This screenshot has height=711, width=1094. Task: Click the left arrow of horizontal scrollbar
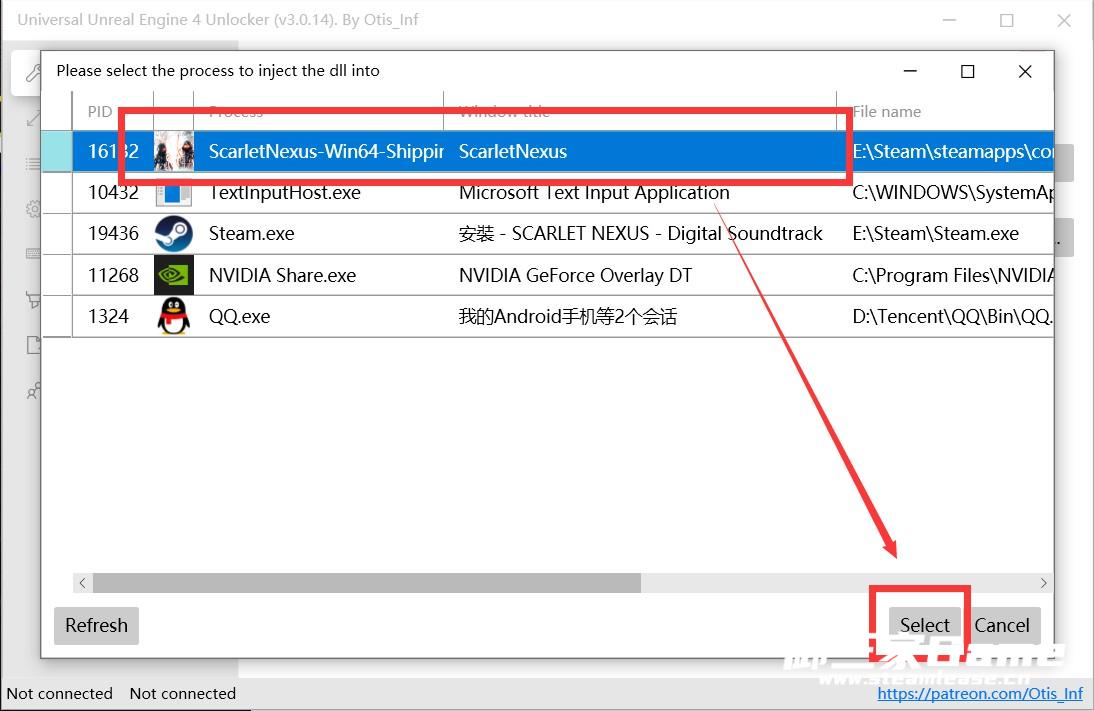coord(83,582)
